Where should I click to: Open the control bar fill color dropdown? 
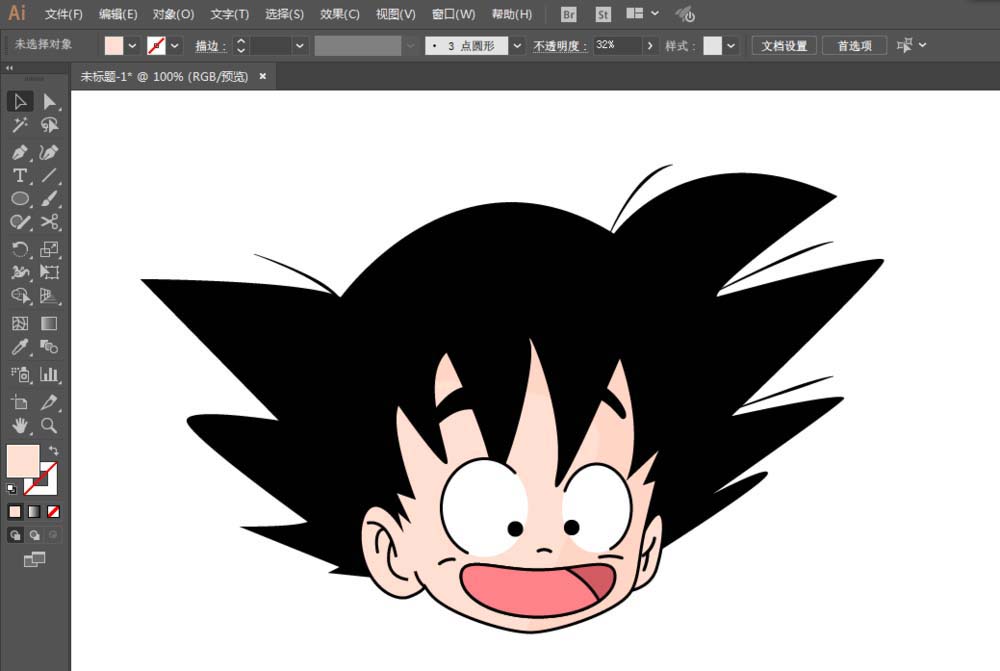pos(132,46)
